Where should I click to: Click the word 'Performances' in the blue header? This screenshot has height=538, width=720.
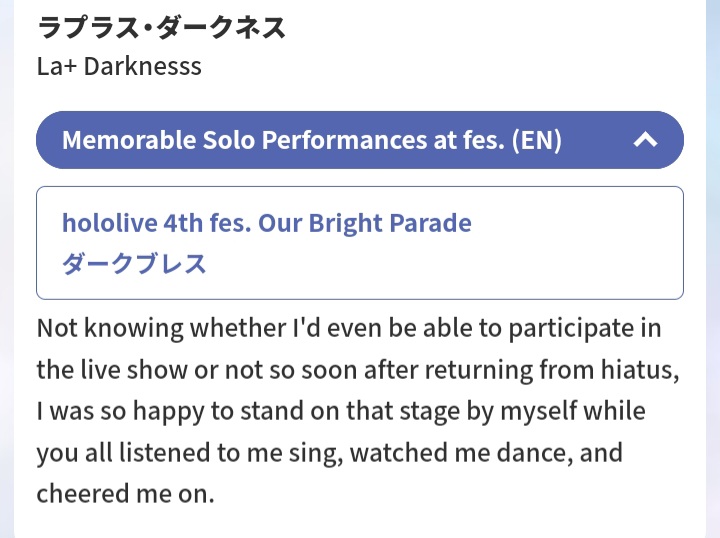pos(344,140)
